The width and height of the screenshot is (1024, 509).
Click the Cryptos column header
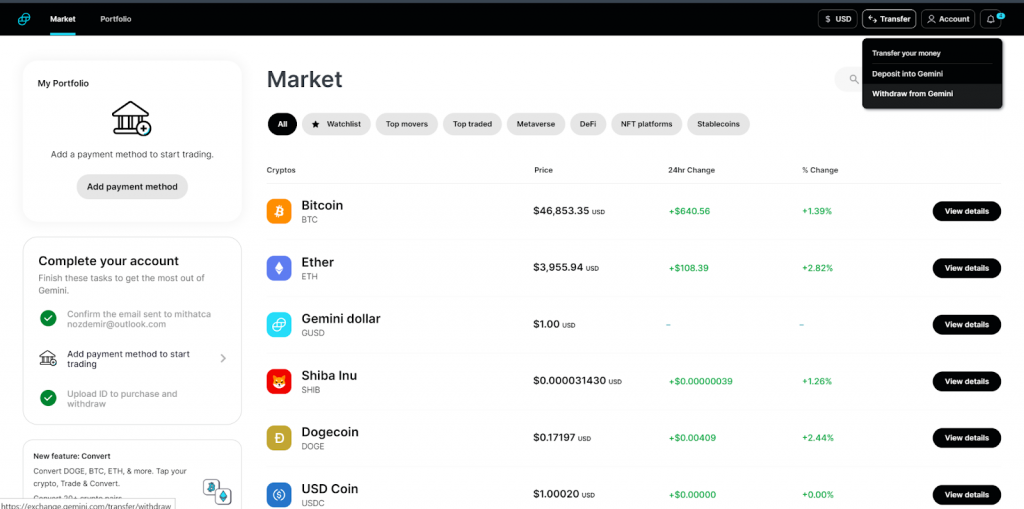coord(281,170)
